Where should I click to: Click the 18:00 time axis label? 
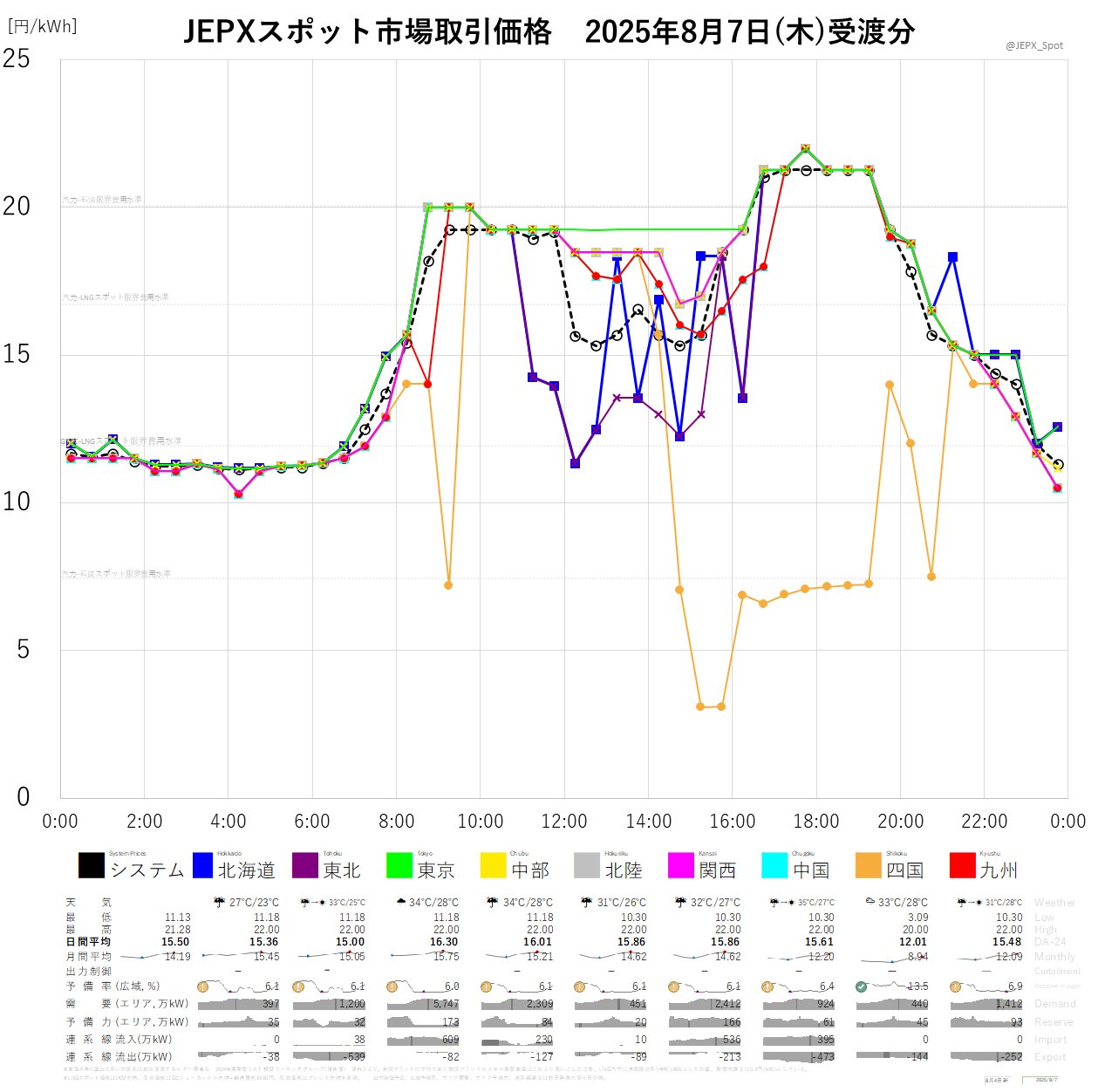coord(816,821)
